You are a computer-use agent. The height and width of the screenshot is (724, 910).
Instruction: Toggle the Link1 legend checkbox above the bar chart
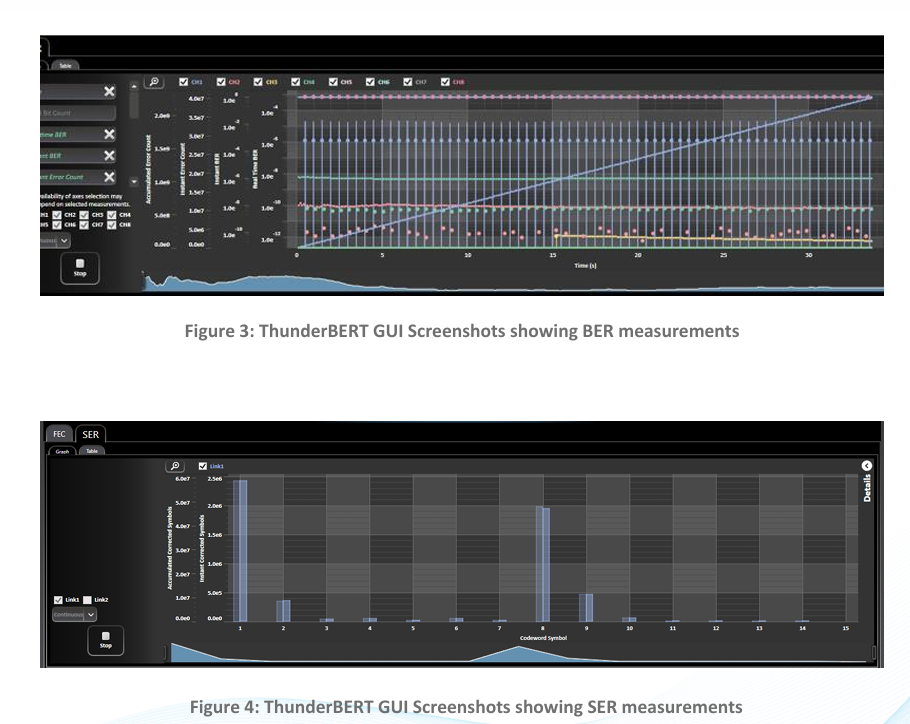click(203, 466)
